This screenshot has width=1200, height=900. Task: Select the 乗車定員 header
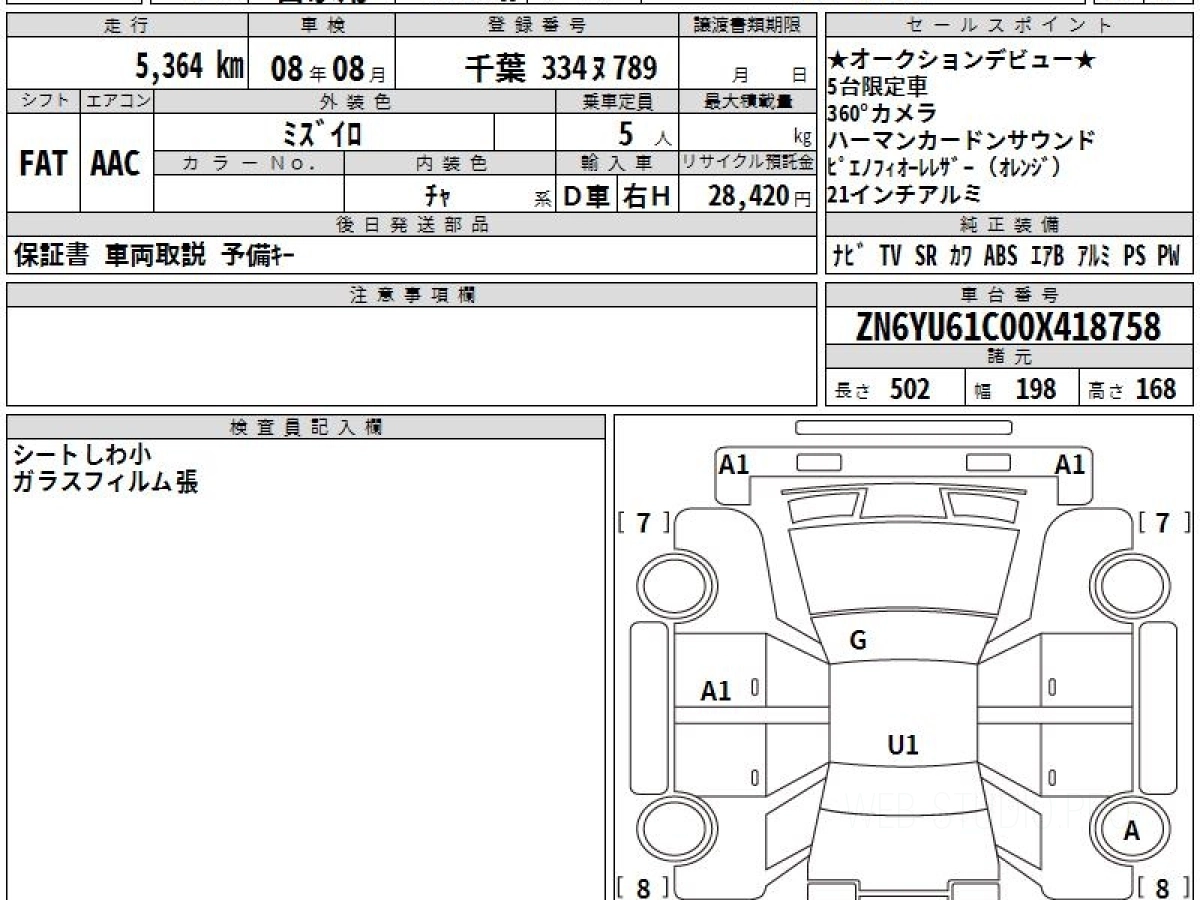(618, 101)
